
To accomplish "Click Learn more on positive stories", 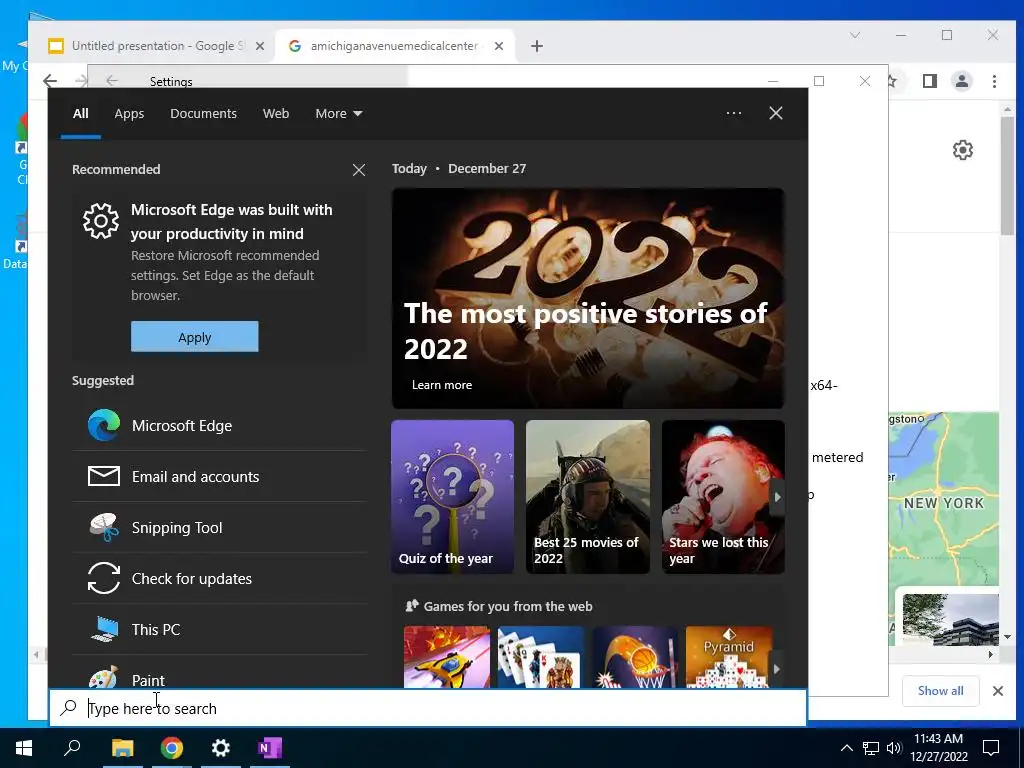I will click(x=441, y=385).
